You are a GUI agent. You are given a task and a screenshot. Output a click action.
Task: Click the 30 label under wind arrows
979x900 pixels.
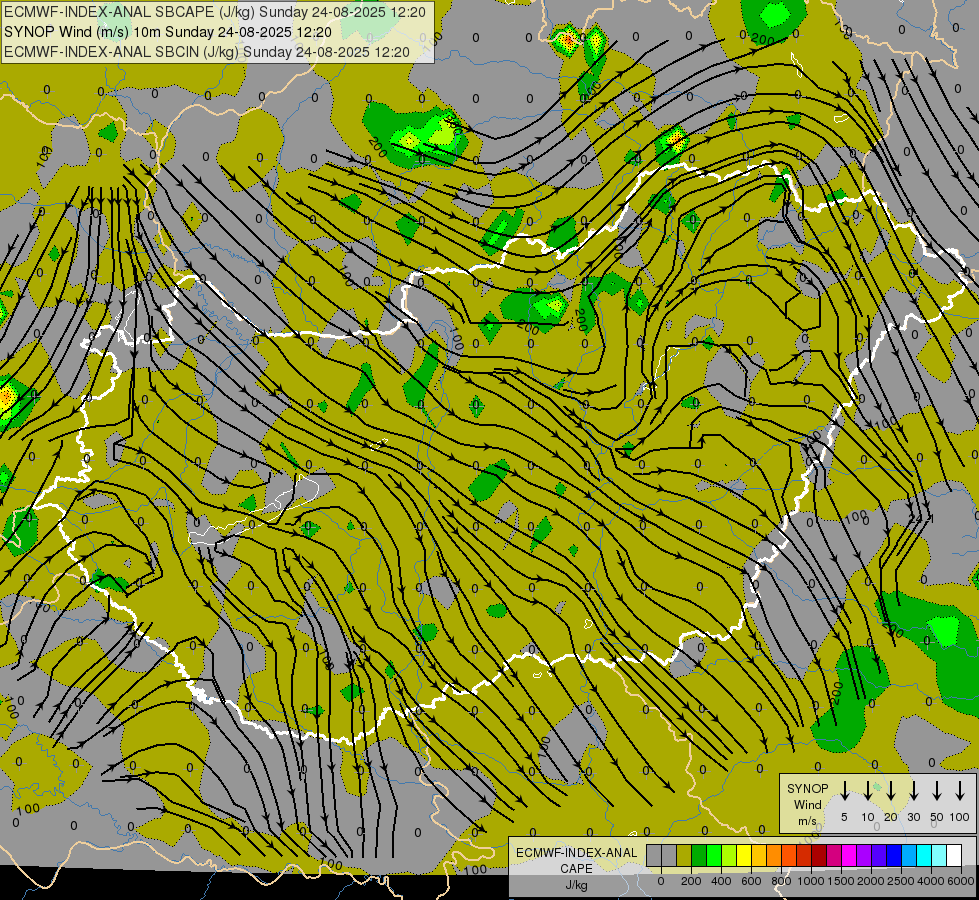click(x=913, y=817)
